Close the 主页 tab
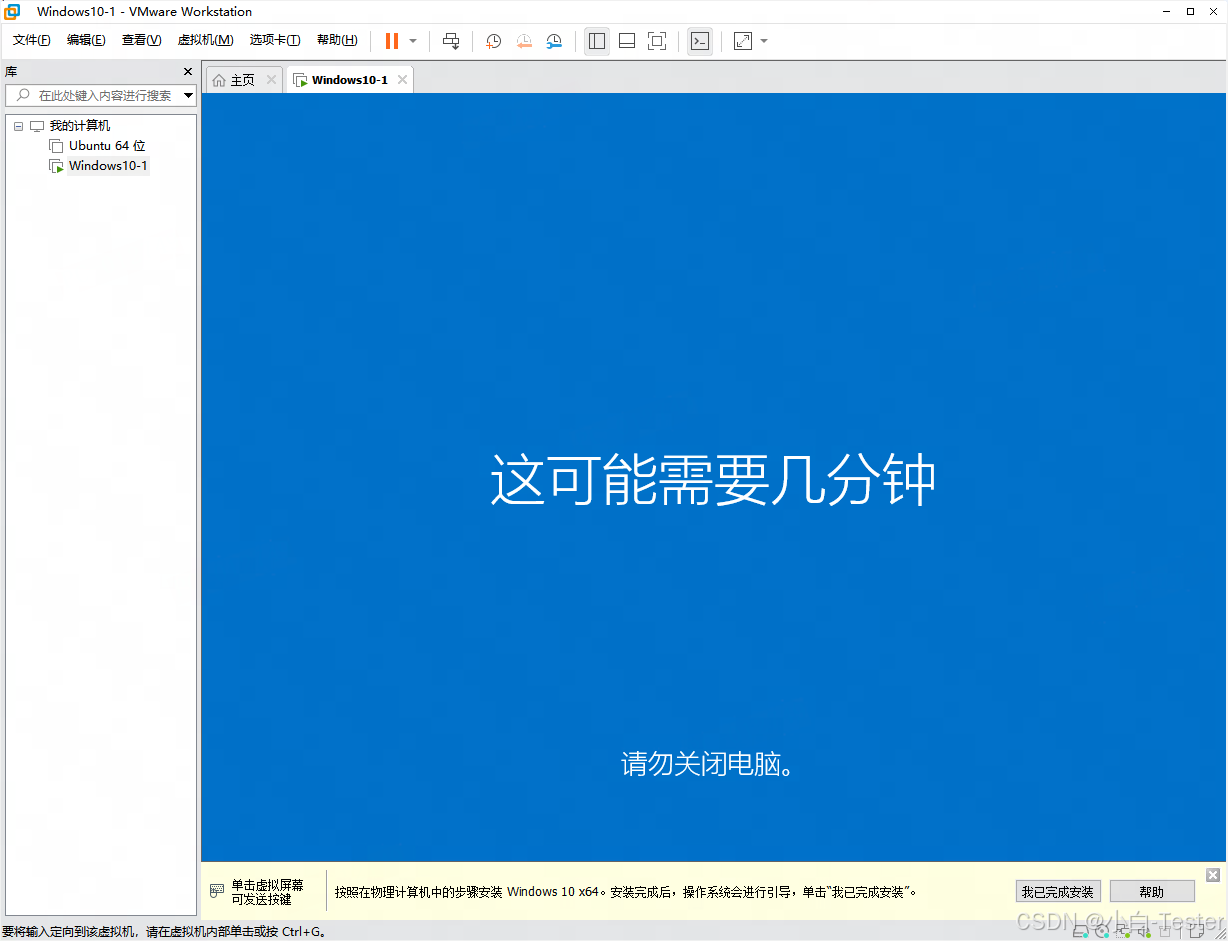Image resolution: width=1228 pixels, height=941 pixels. [271, 80]
